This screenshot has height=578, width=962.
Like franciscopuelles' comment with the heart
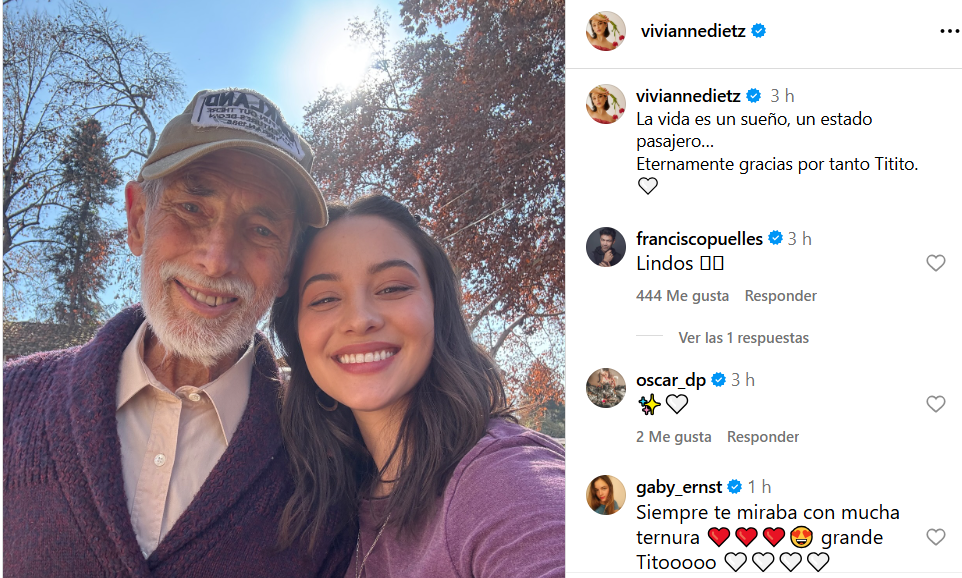[x=936, y=263]
